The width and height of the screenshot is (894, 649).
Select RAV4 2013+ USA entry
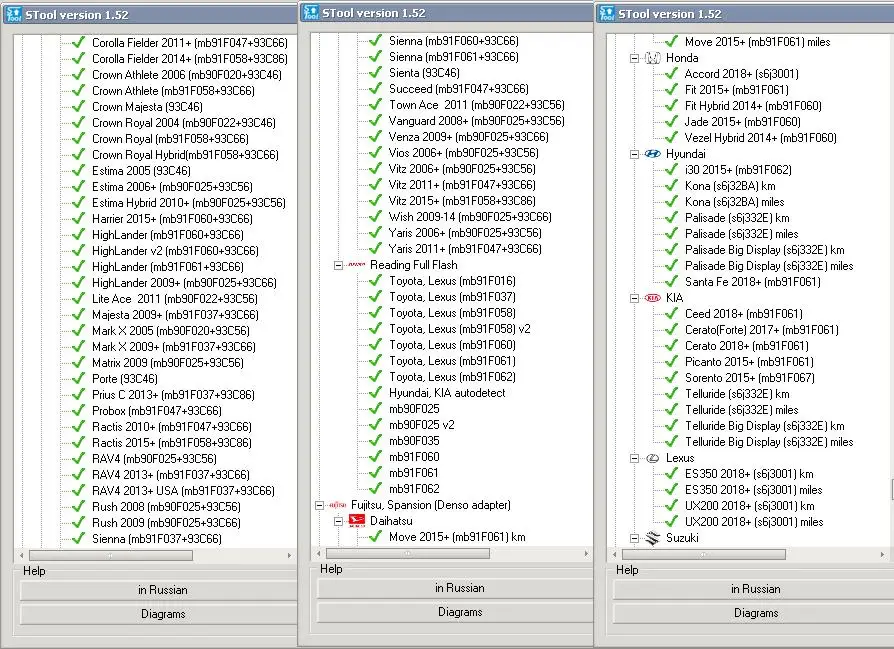pyautogui.click(x=183, y=490)
